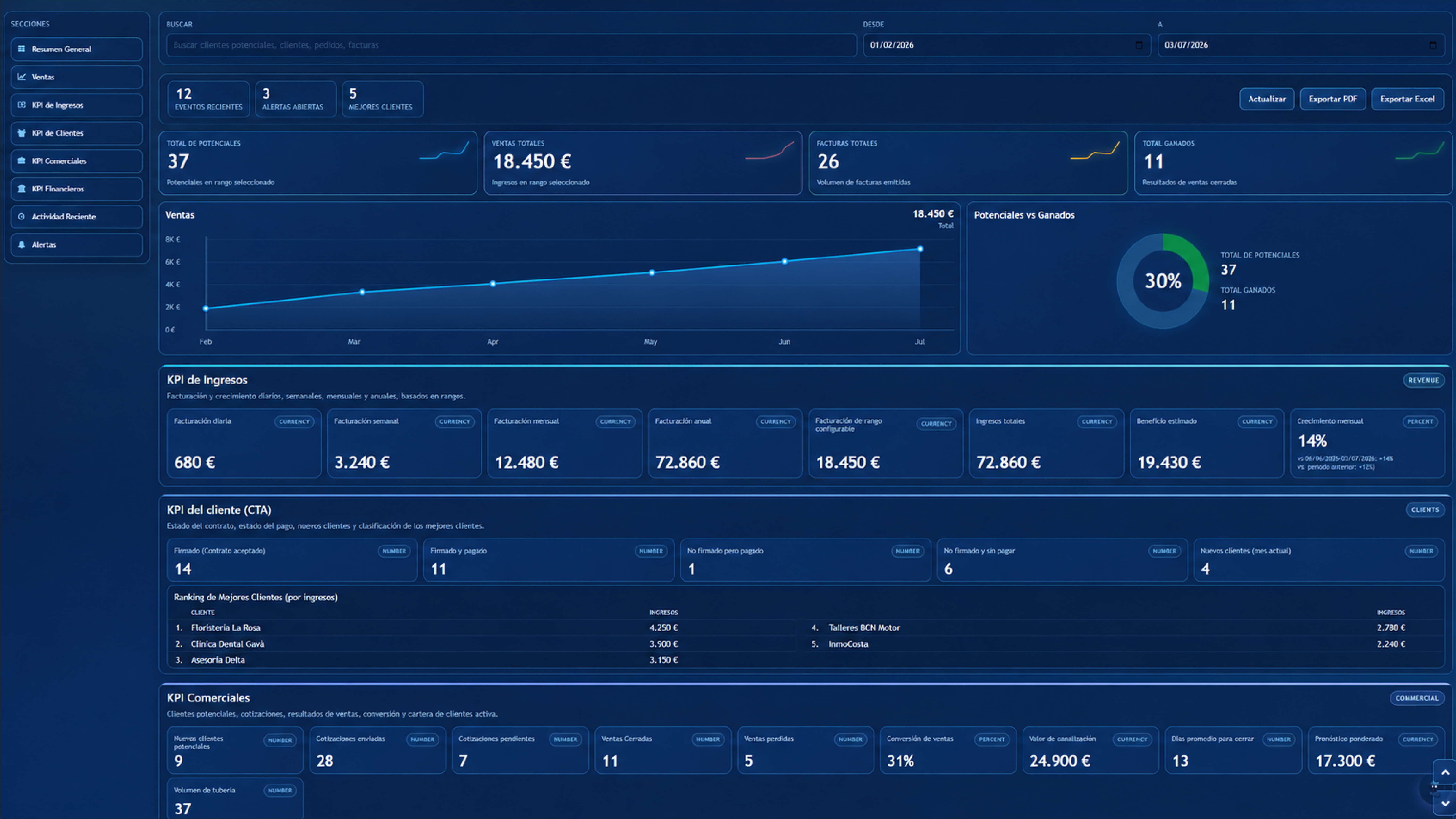Screen dimensions: 1456x819
Task: Select the Cotizaciones pendientes card
Action: pos(520,751)
